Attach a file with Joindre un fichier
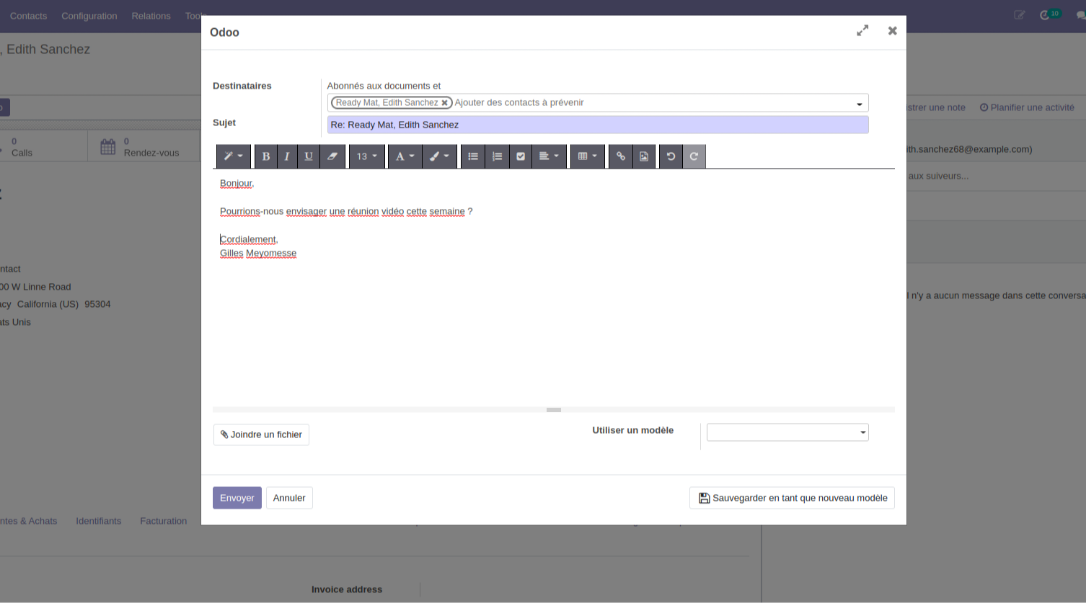 click(x=261, y=435)
